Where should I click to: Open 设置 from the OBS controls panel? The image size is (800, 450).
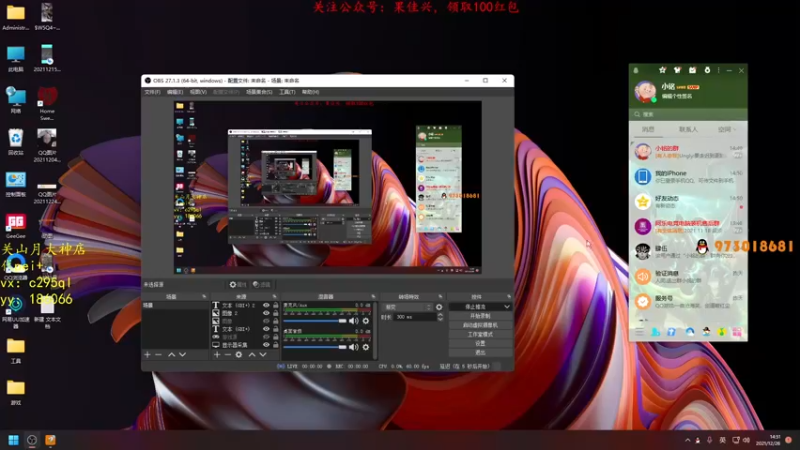pyautogui.click(x=481, y=343)
